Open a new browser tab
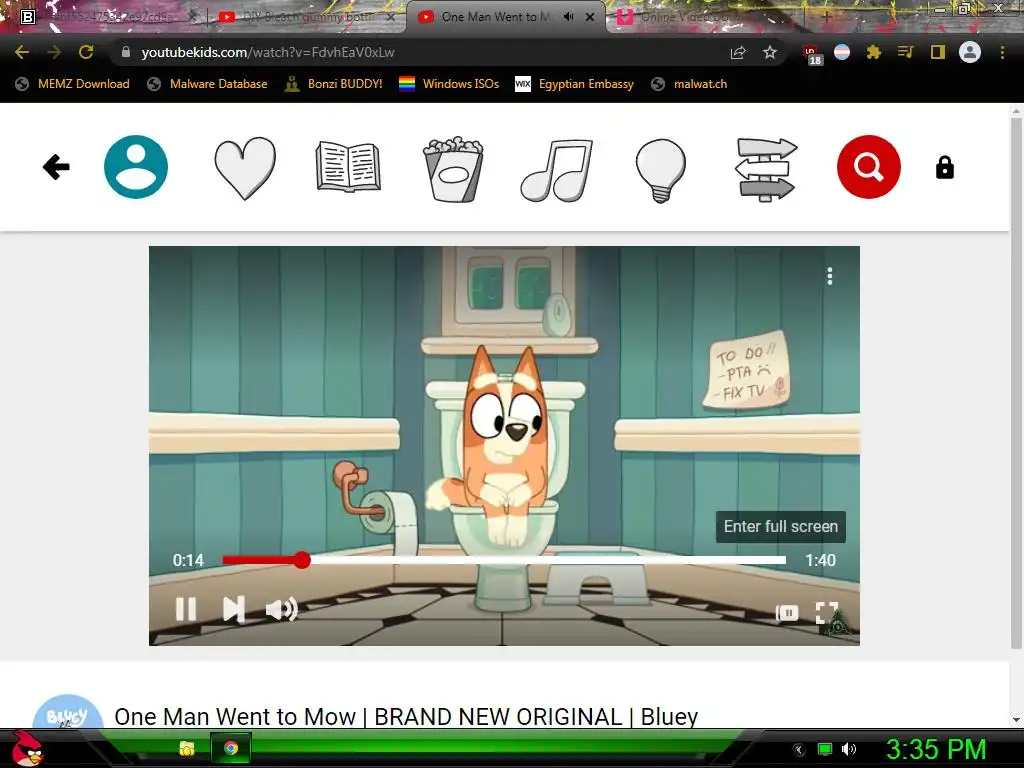This screenshot has height=768, width=1024. (x=826, y=18)
